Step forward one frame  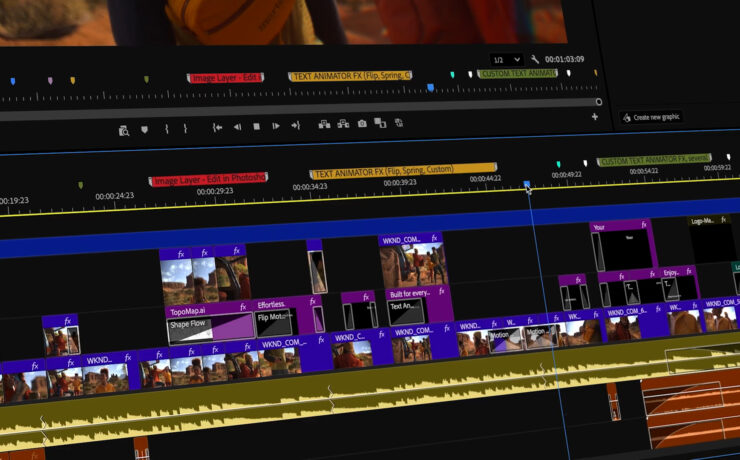click(x=276, y=126)
